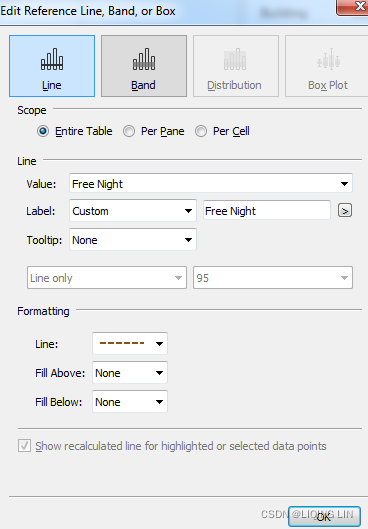Open the Value dropdown showing Free Night
Viewport: 368px width, 529px height.
point(211,184)
